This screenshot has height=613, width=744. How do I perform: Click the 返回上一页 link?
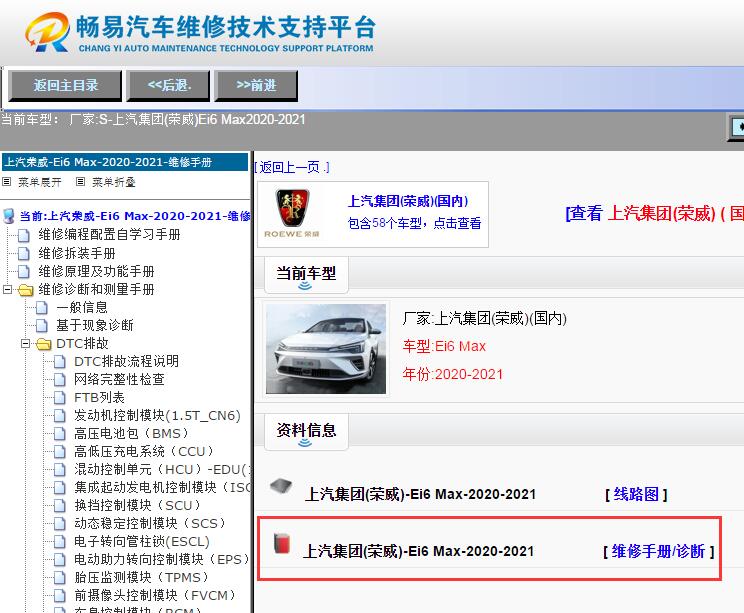[x=292, y=167]
